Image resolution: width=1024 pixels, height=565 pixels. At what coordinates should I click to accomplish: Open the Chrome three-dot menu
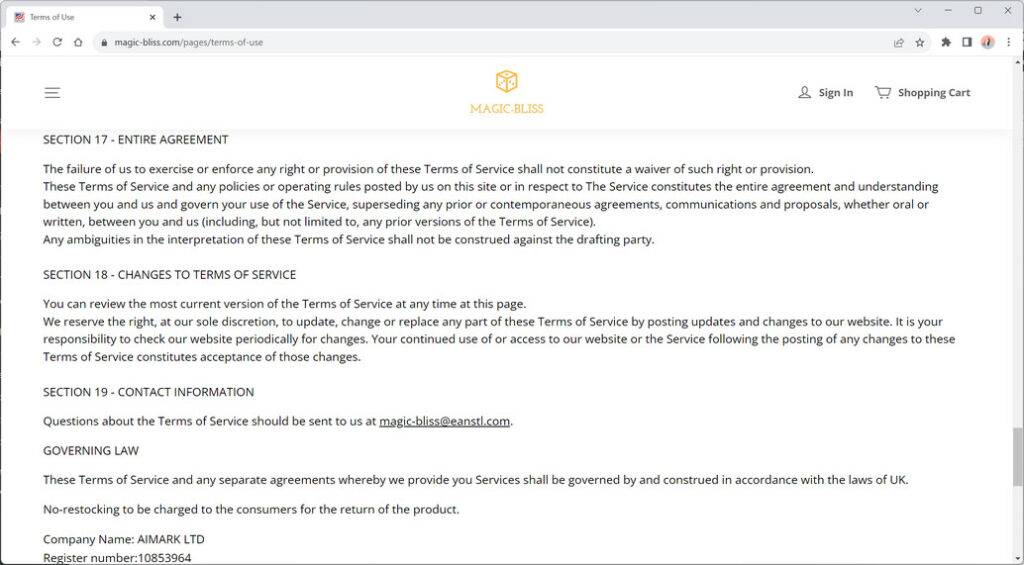pyautogui.click(x=1009, y=42)
